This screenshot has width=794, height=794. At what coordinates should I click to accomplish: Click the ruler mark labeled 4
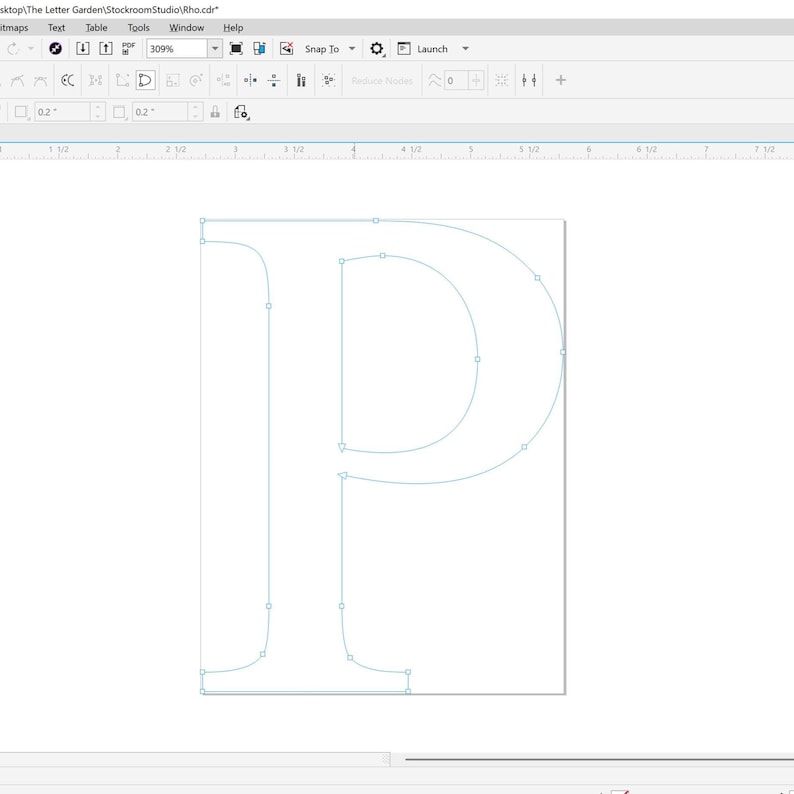tap(353, 149)
